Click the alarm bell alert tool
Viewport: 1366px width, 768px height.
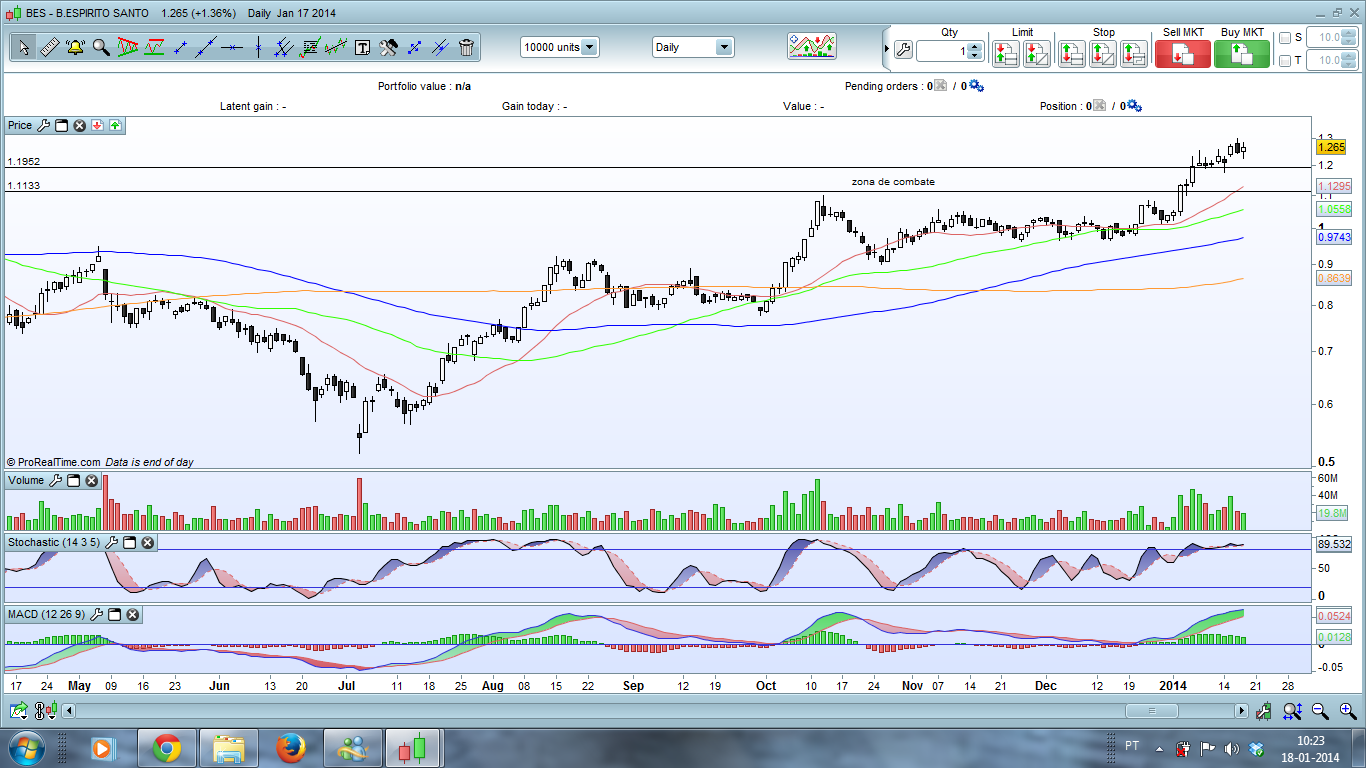pos(75,47)
